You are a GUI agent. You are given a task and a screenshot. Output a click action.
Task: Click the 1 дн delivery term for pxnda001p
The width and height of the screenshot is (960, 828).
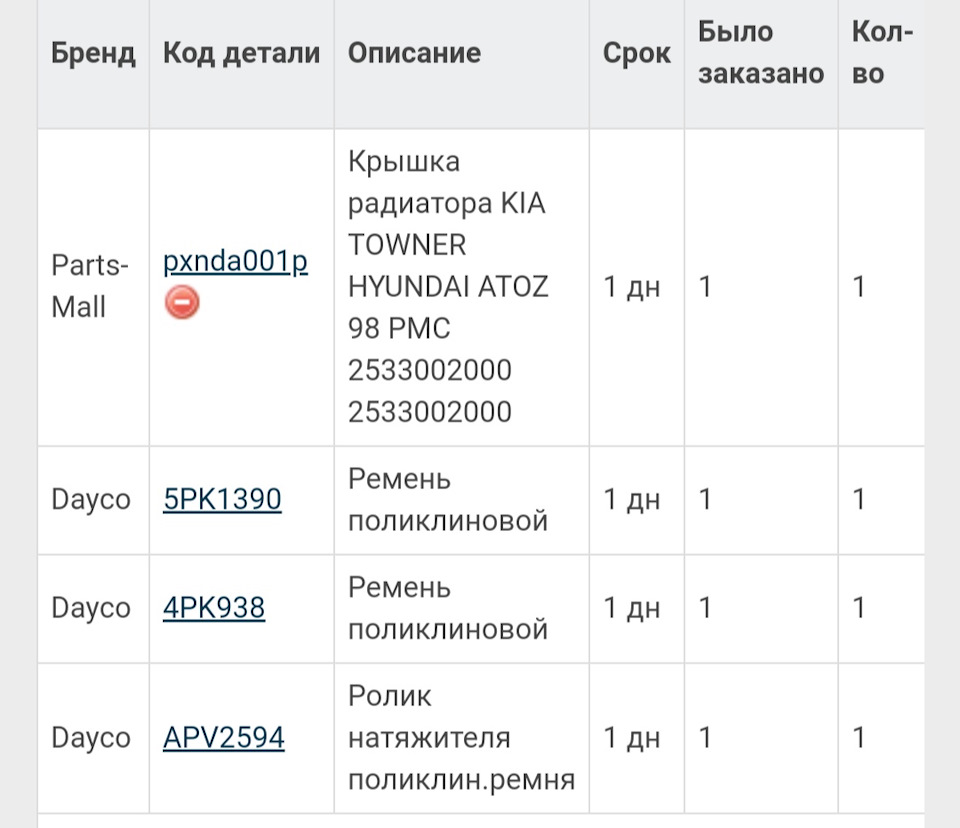[x=632, y=287]
